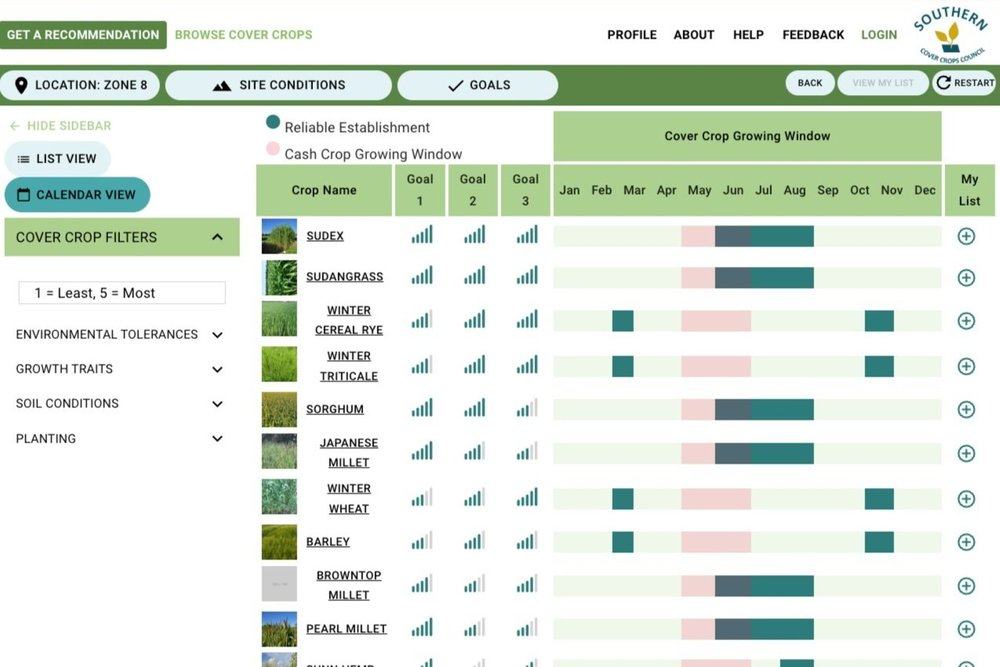Add Winter Wheat using its plus icon
This screenshot has width=1000, height=667.
coord(966,497)
